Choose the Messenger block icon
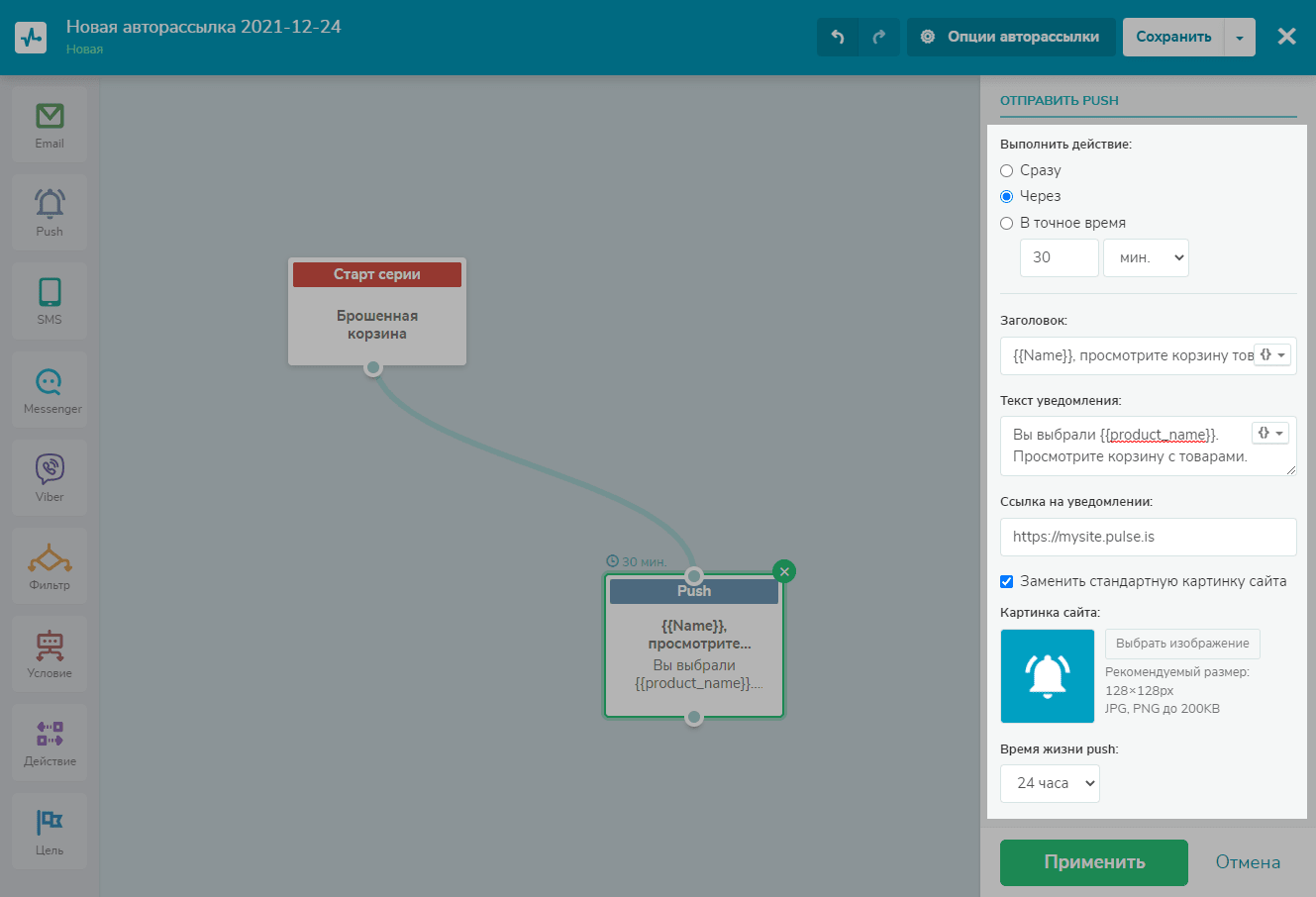1316x897 pixels. (x=50, y=390)
